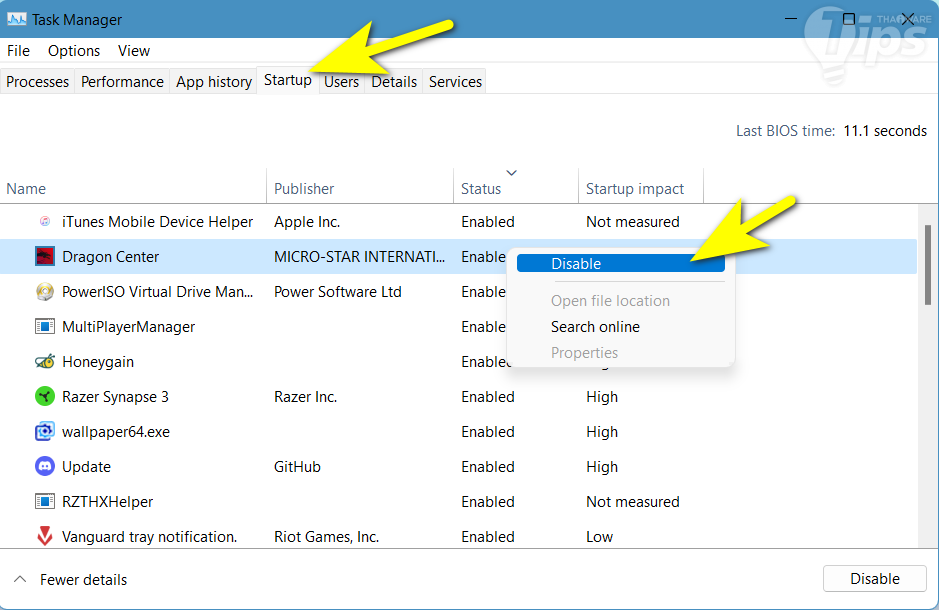Screen dimensions: 939x610
Task: Select the MultiPlayerManager row icon
Action: click(x=44, y=327)
